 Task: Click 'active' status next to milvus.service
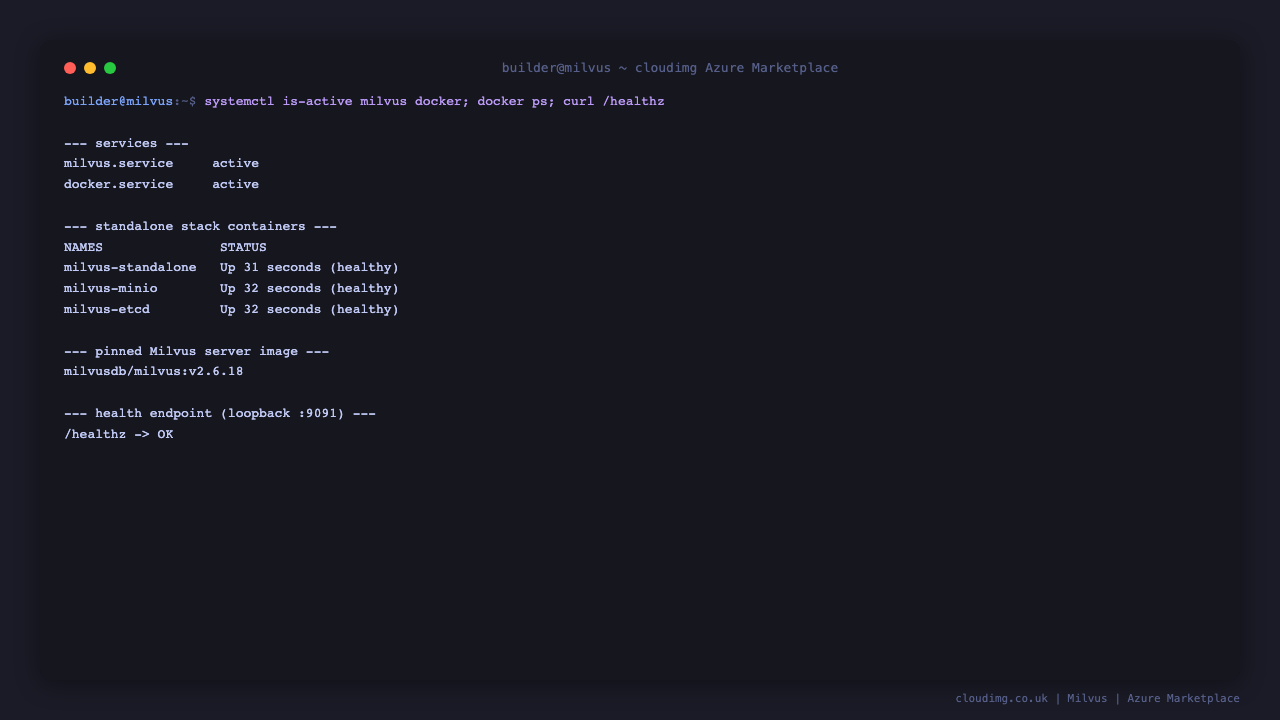tap(235, 163)
